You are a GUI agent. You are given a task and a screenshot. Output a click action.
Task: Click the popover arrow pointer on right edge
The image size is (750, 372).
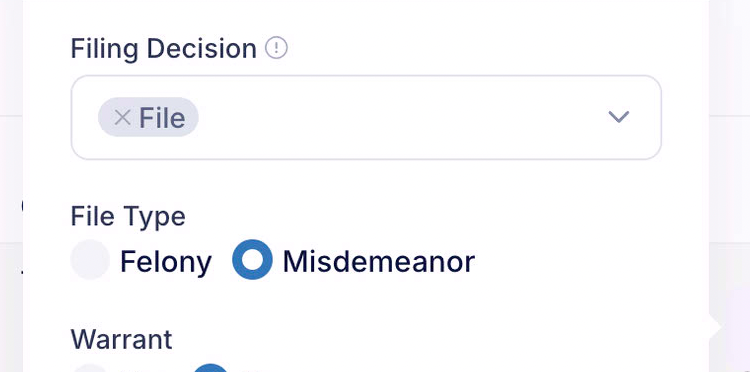(715, 328)
